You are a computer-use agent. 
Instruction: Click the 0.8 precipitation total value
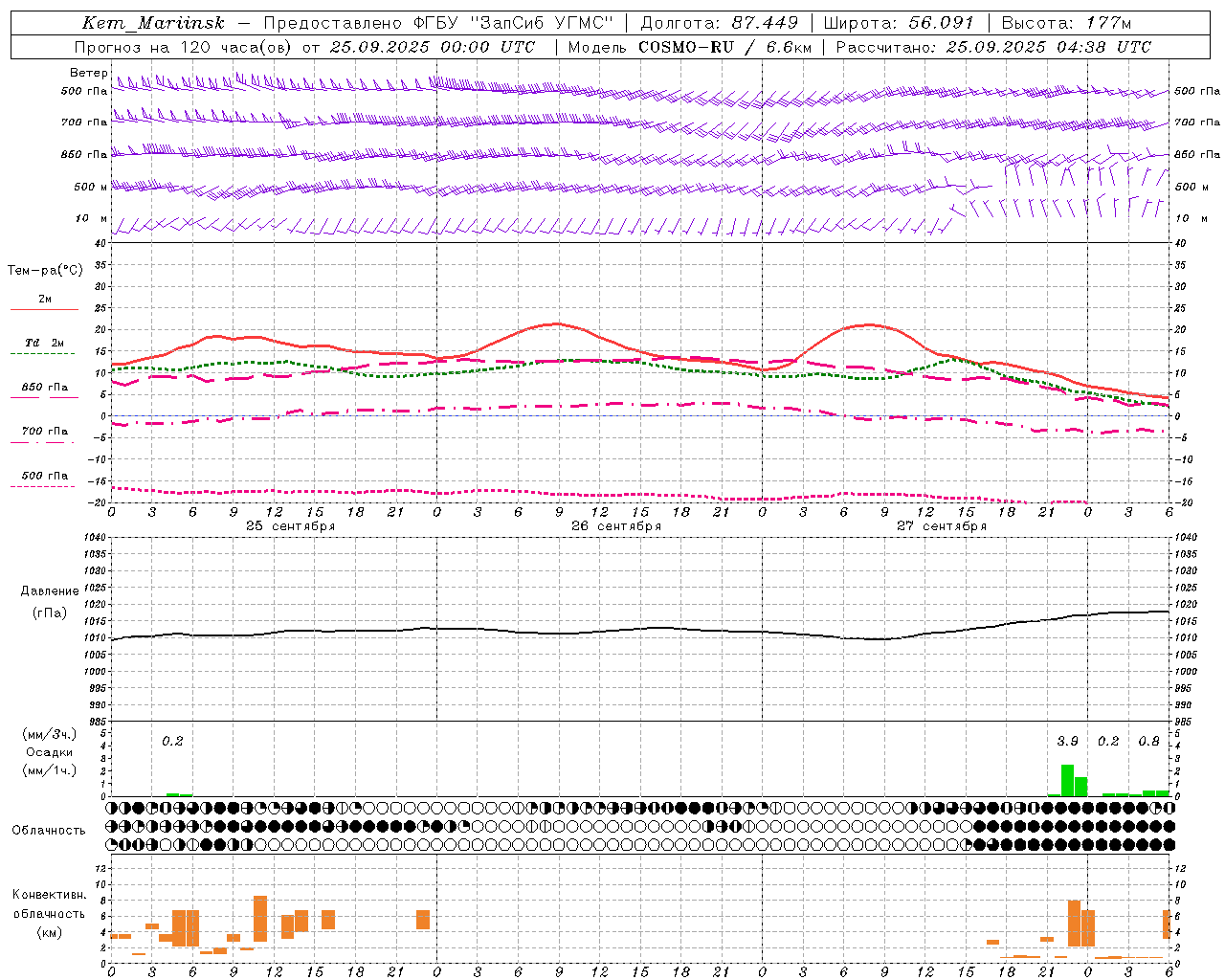coord(1148,742)
